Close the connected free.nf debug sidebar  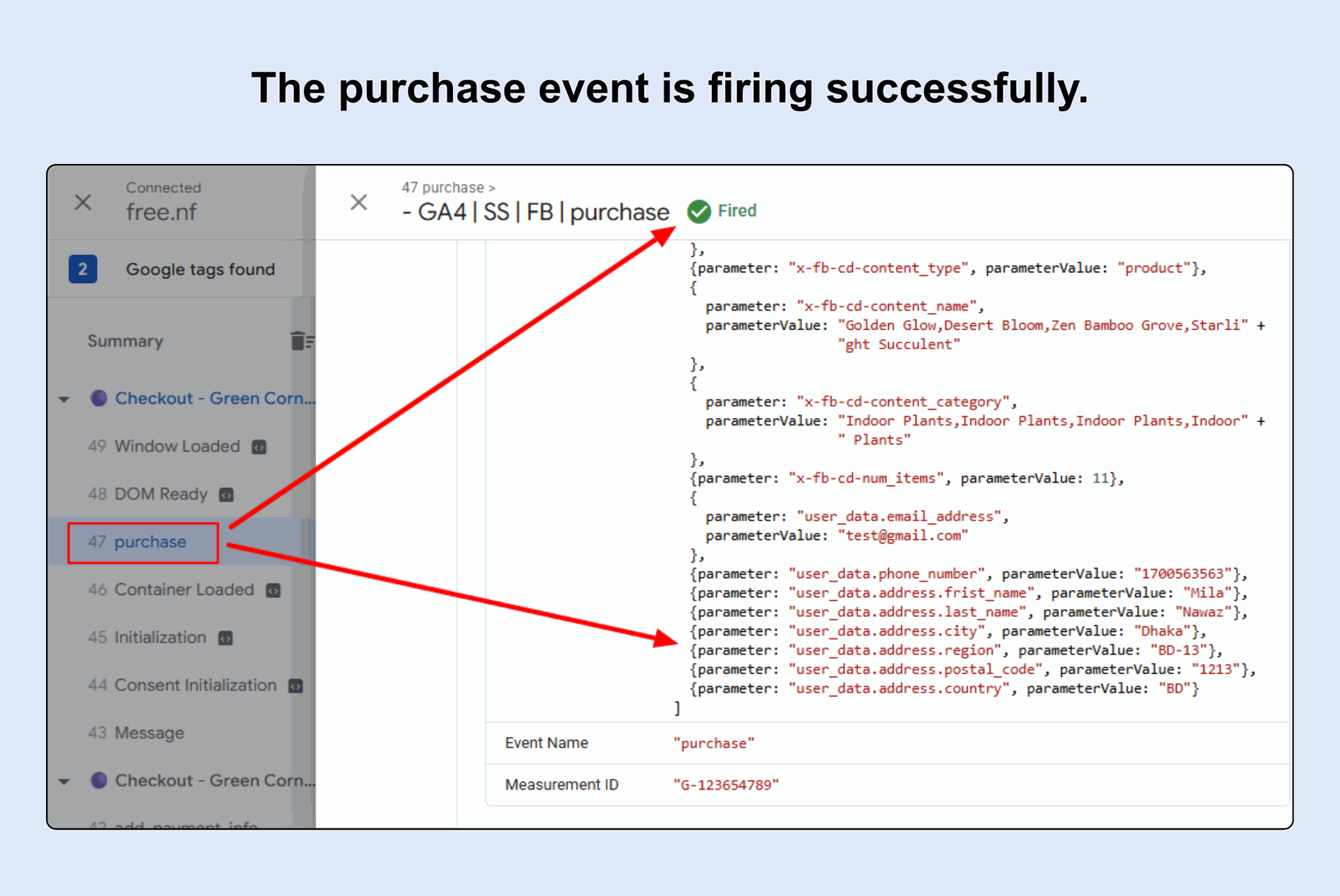tap(83, 202)
